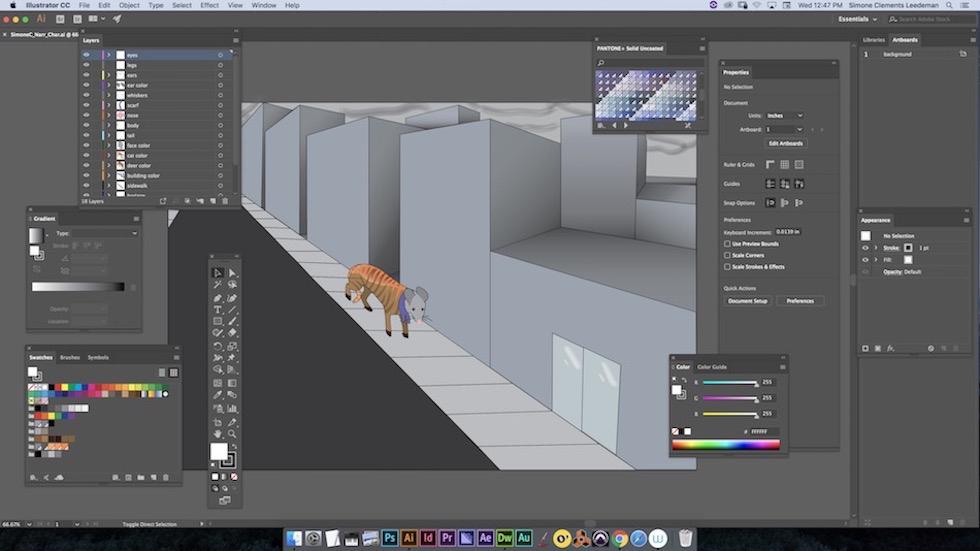This screenshot has width=980, height=551.
Task: Select the Column Graph tool
Action: click(232, 409)
